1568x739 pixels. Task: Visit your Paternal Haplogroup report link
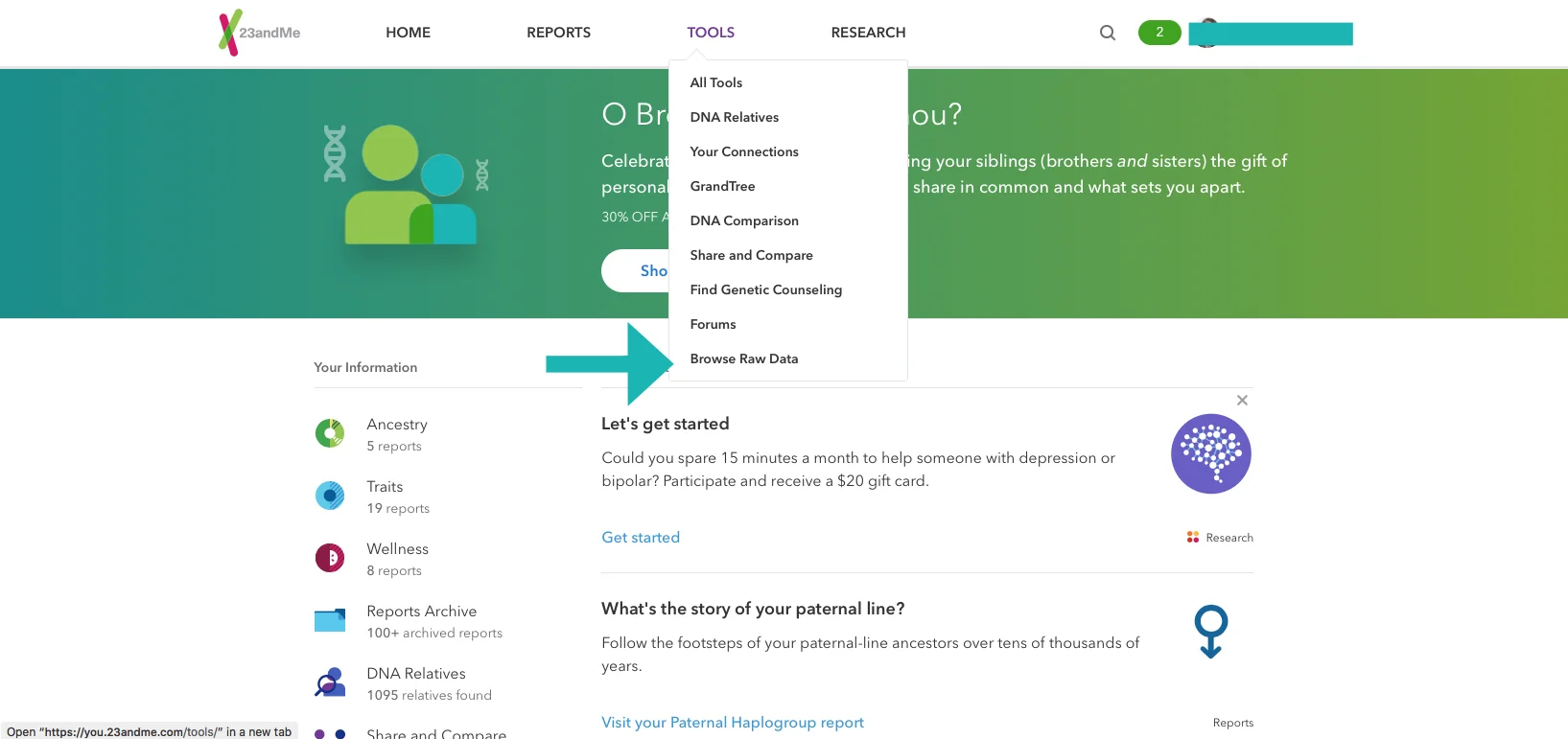click(733, 723)
